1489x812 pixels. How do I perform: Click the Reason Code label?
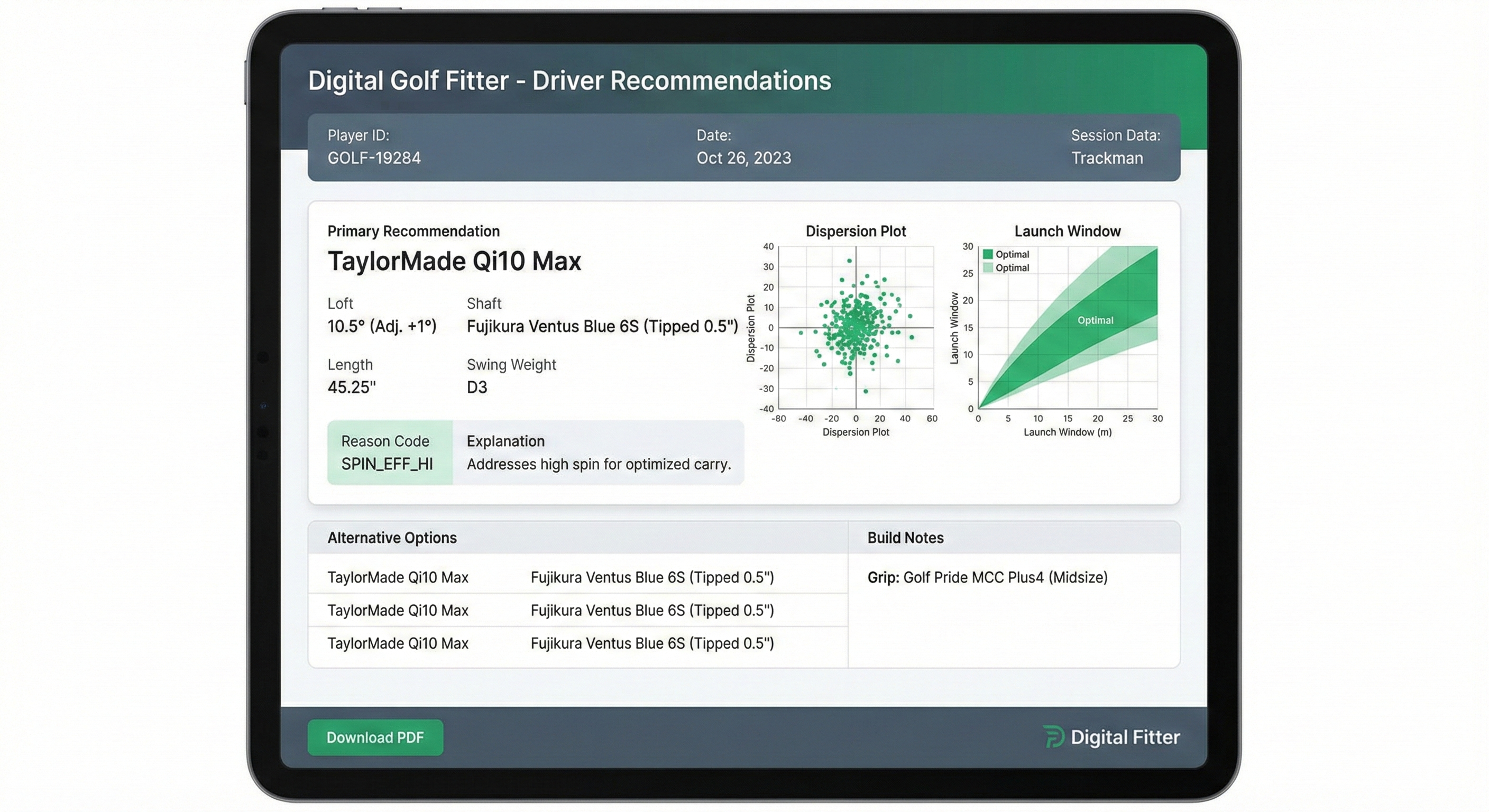click(385, 441)
